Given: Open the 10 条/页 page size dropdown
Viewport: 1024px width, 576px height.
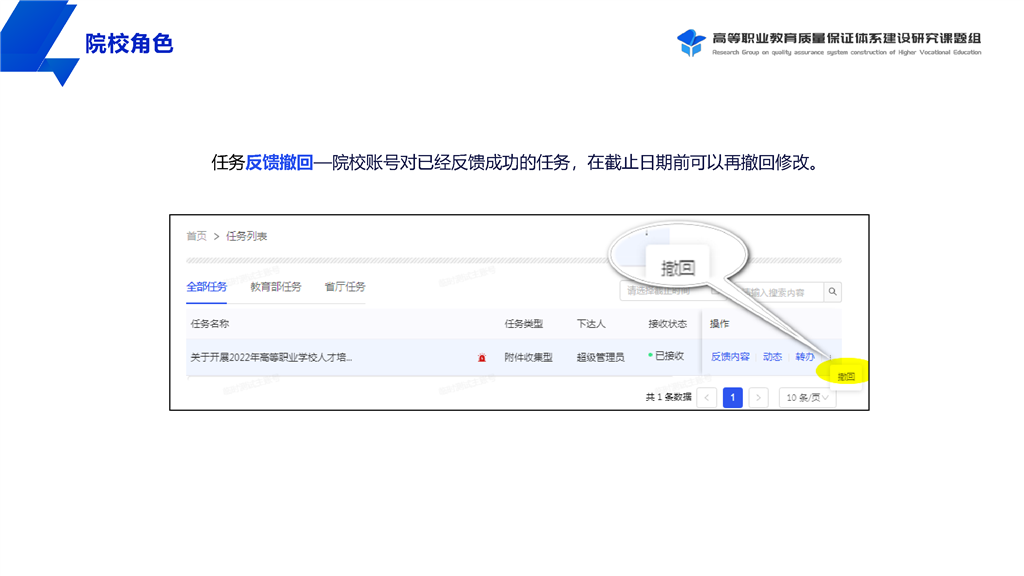Looking at the screenshot, I should (807, 398).
